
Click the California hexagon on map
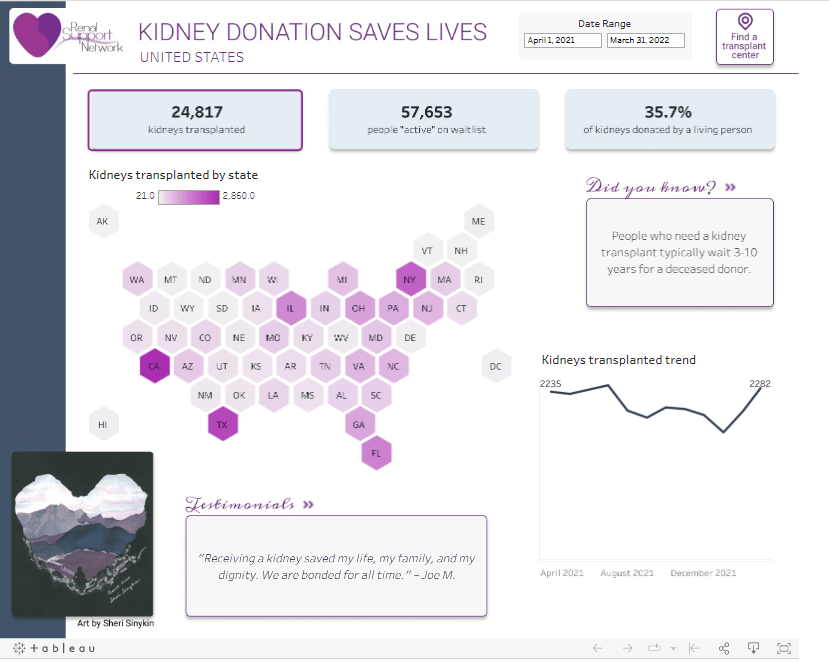[154, 367]
